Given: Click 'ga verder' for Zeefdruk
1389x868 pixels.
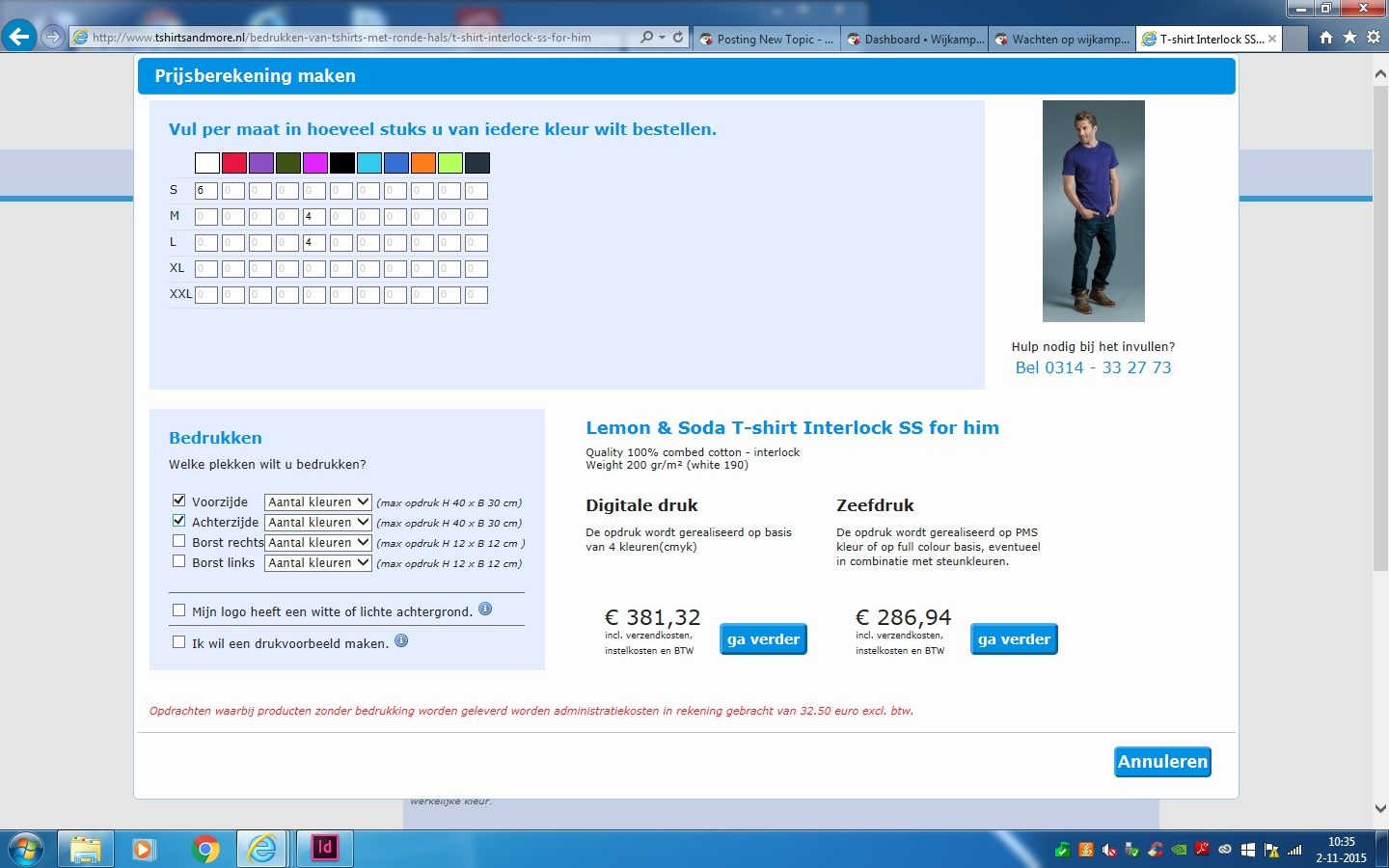Looking at the screenshot, I should click(1014, 639).
